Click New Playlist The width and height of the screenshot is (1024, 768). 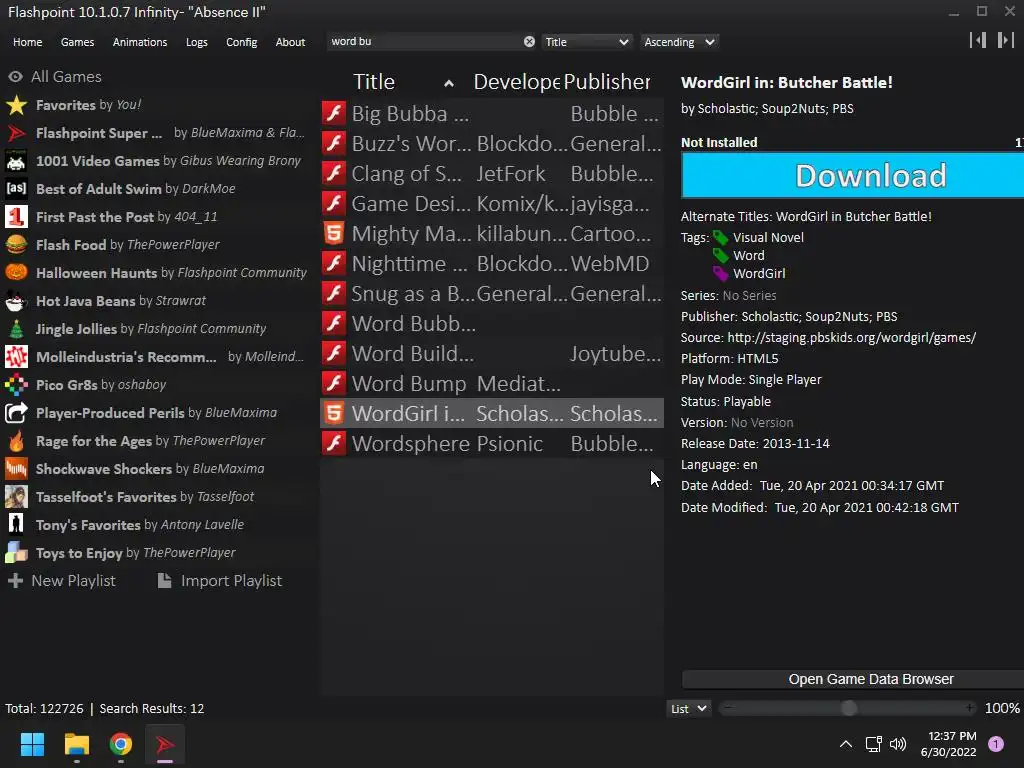62,581
